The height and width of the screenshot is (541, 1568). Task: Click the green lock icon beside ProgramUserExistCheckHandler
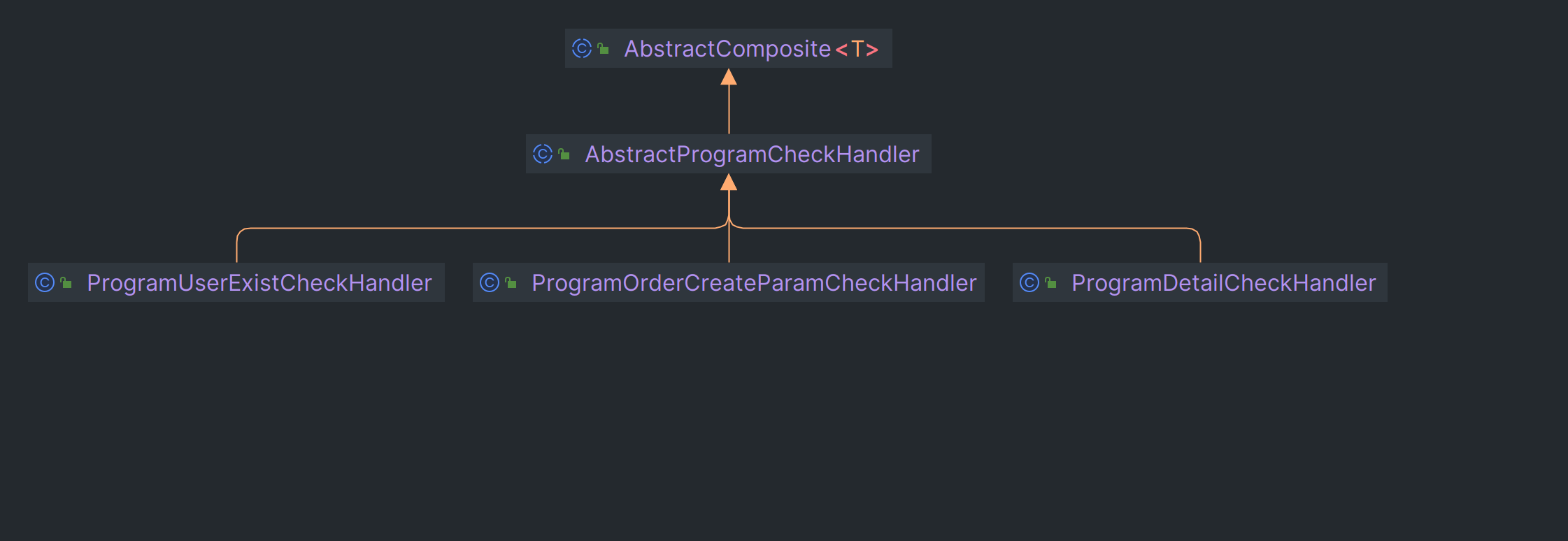click(66, 282)
